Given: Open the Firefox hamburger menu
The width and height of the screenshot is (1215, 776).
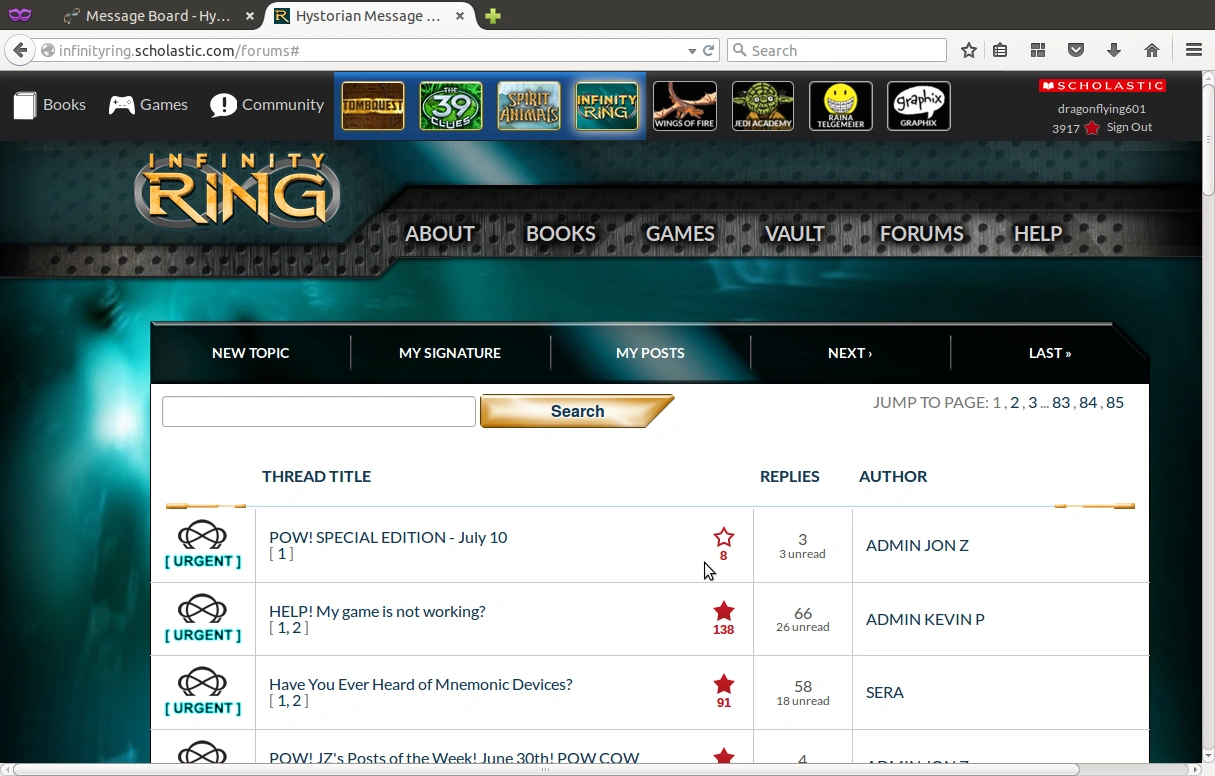Looking at the screenshot, I should [1193, 50].
